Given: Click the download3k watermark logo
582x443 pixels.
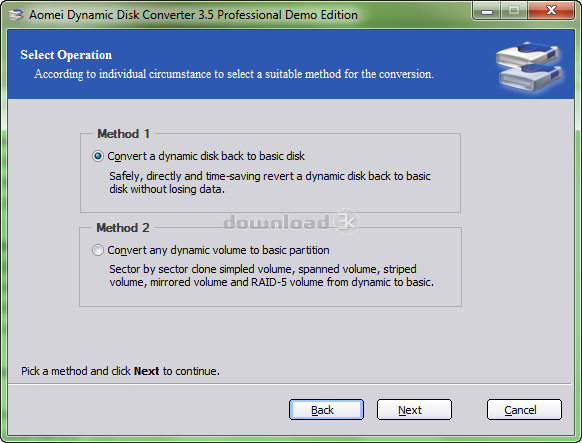Looking at the screenshot, I should pos(291,222).
